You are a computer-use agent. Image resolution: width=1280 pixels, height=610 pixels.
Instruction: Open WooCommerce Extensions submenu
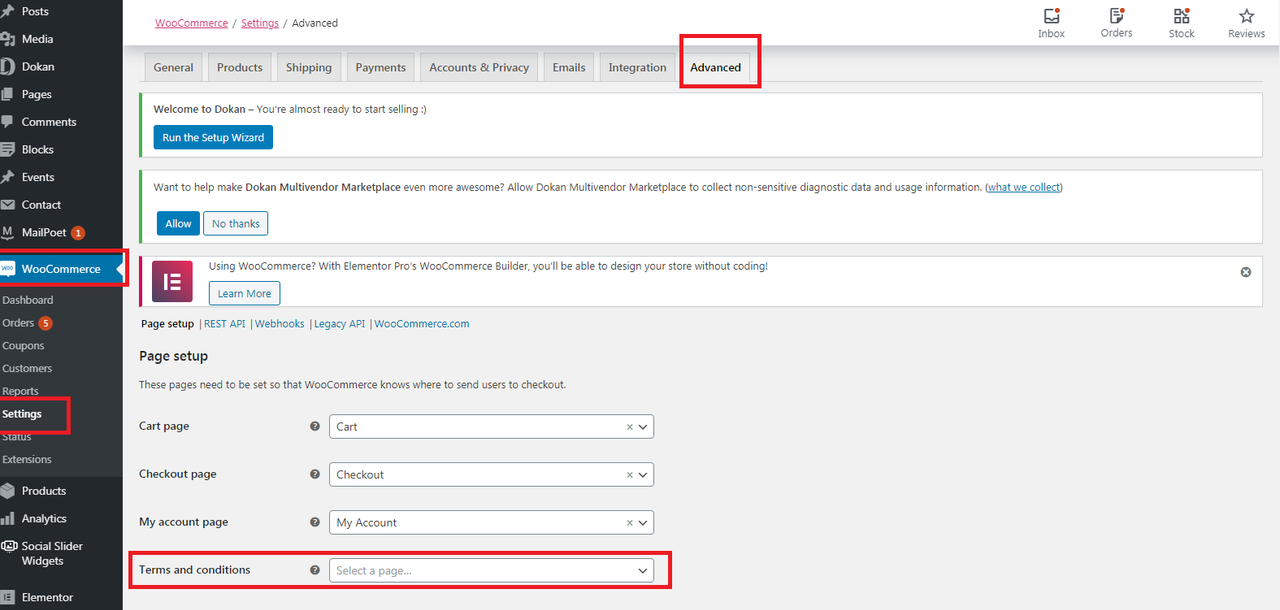pos(27,460)
